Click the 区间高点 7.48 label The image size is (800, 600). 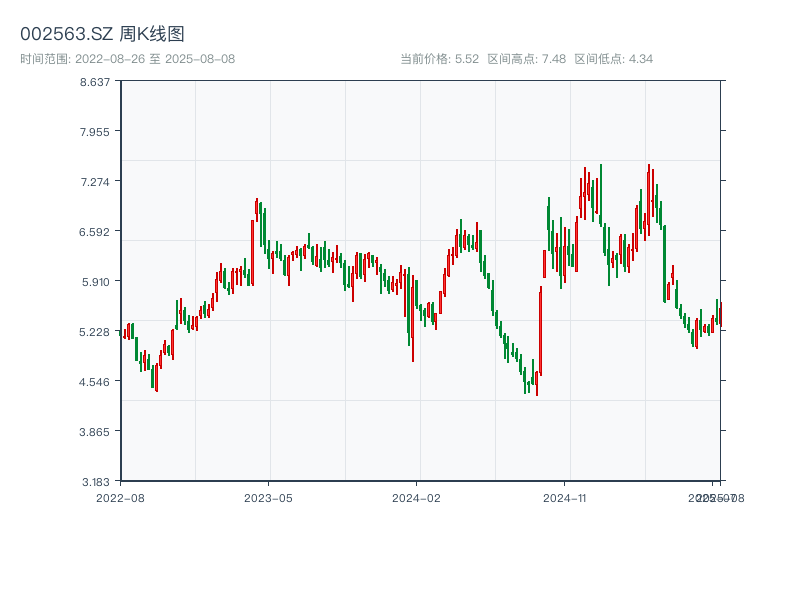click(x=526, y=59)
